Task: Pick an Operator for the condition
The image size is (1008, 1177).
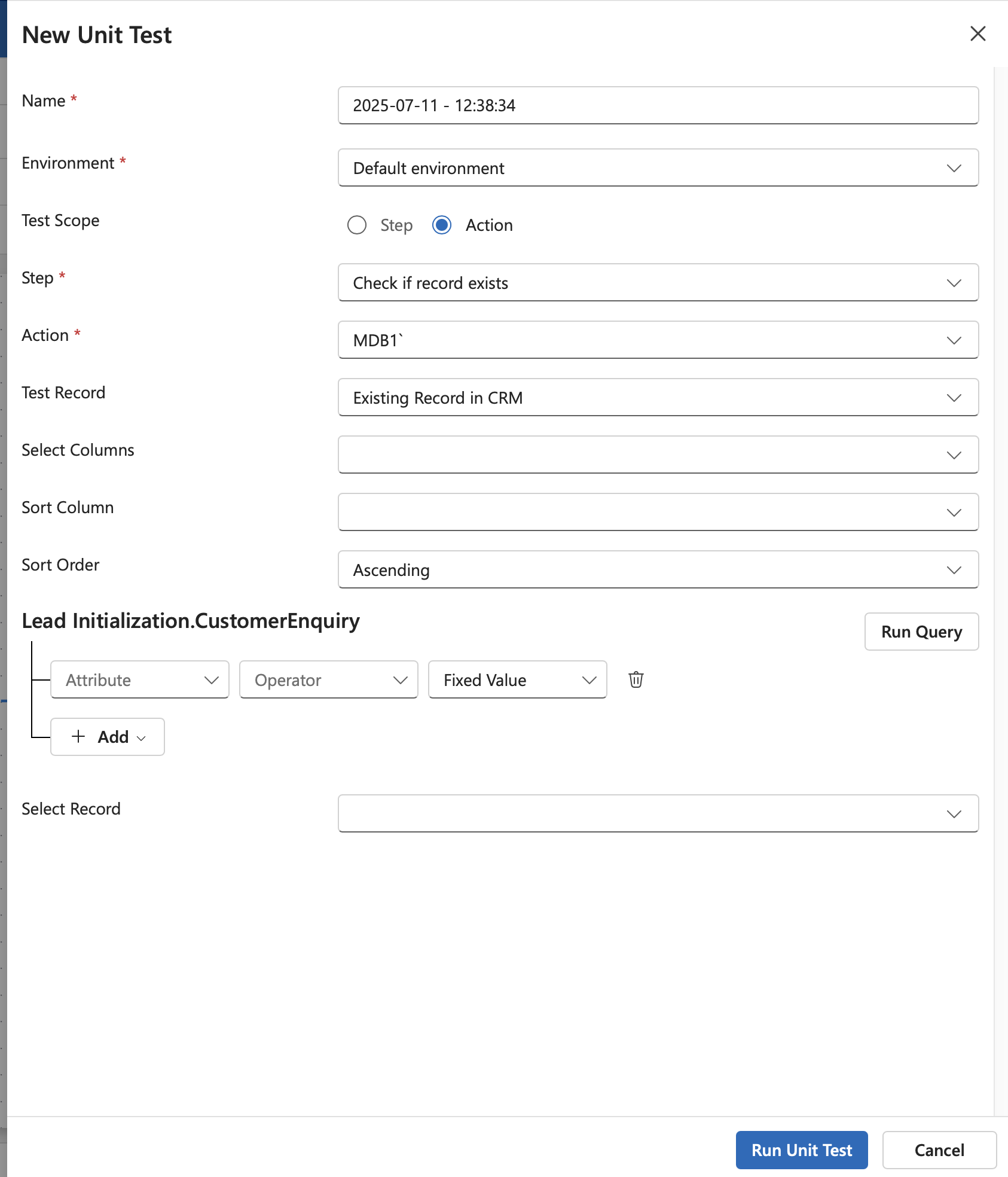Action: pyautogui.click(x=329, y=679)
